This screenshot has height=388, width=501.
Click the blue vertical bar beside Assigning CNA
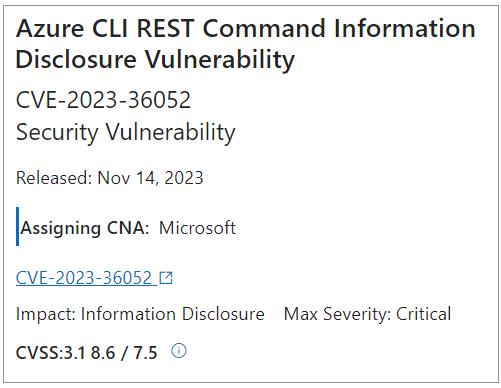click(17, 226)
